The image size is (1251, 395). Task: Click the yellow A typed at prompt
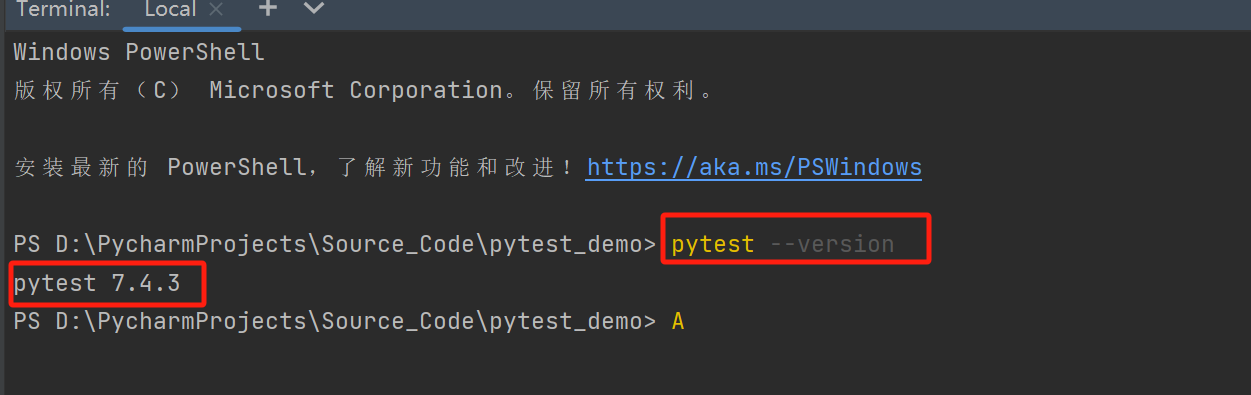678,322
